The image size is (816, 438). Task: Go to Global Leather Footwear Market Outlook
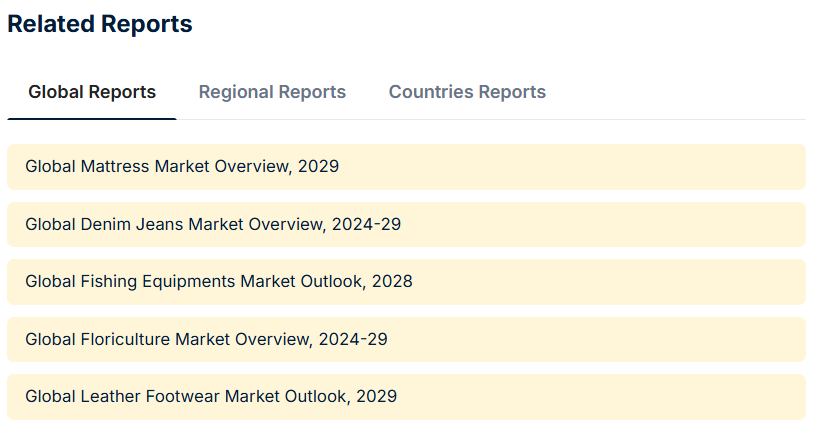[x=211, y=396]
